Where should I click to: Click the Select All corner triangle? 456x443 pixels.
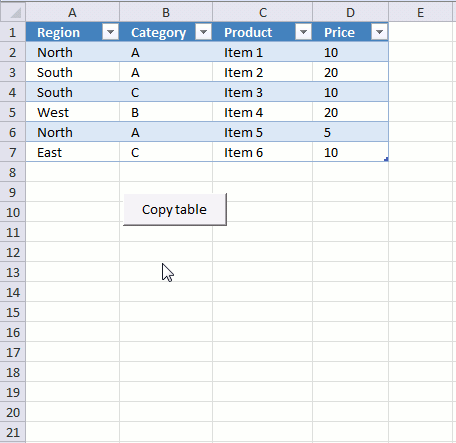pyautogui.click(x=13, y=12)
